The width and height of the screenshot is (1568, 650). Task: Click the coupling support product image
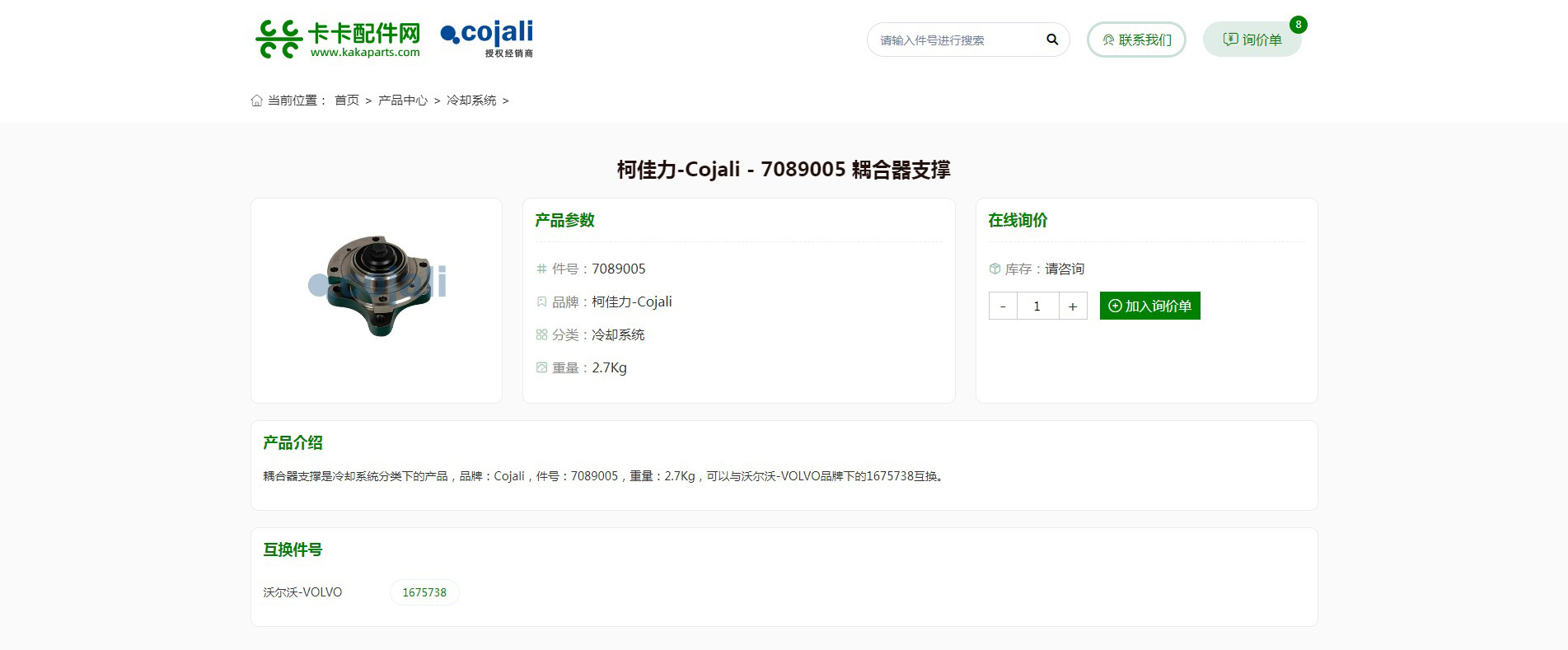click(377, 285)
